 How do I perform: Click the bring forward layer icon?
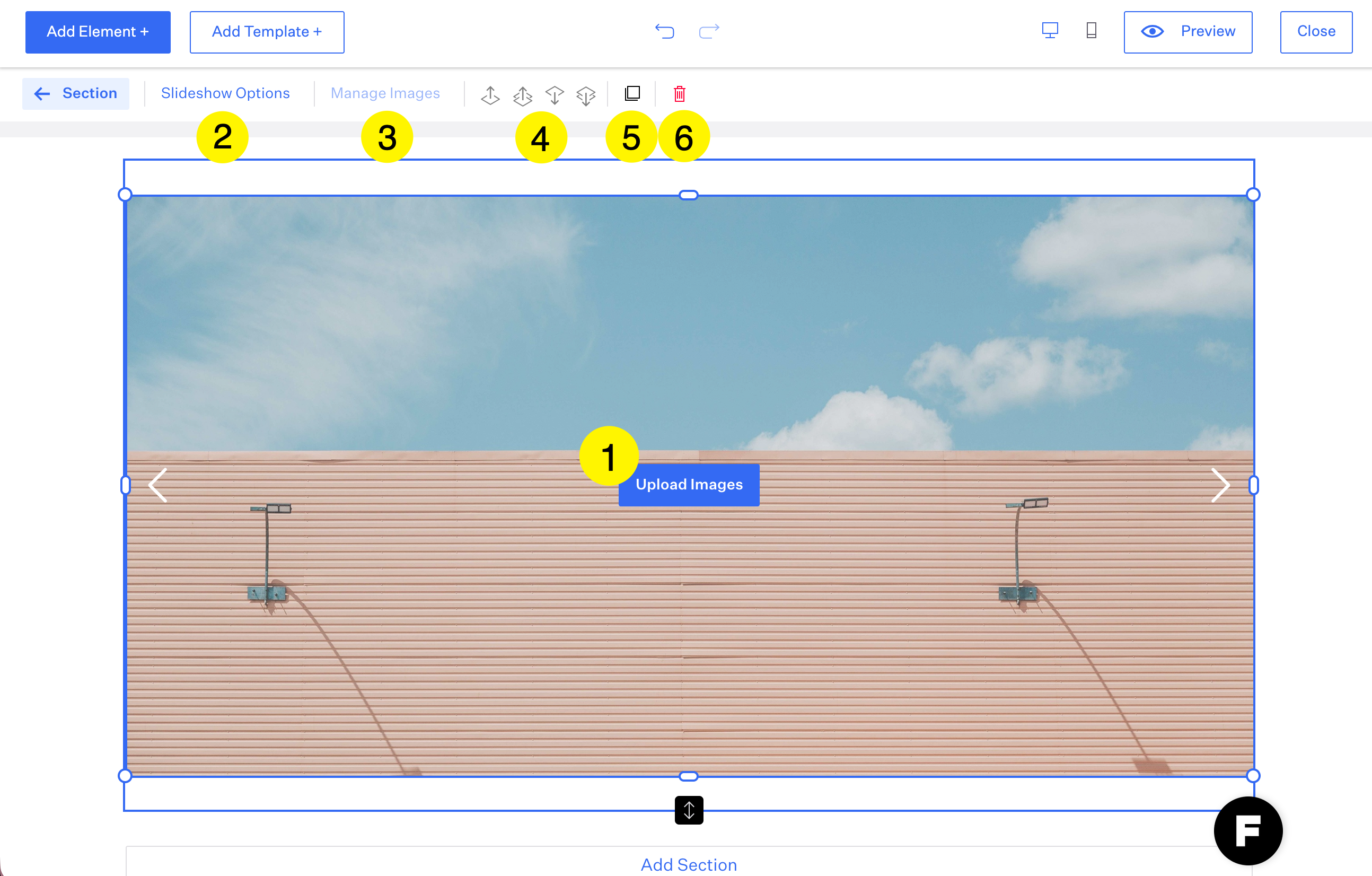(x=490, y=94)
